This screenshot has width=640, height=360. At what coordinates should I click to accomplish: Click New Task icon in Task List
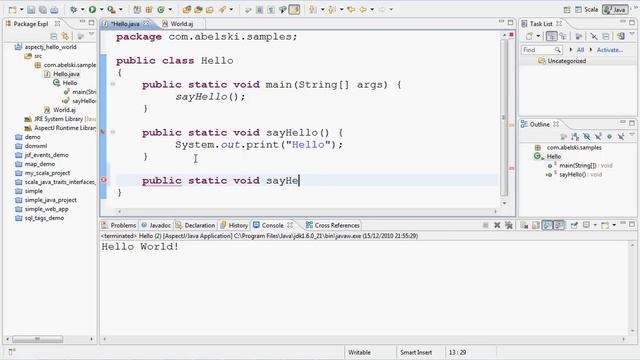529,36
